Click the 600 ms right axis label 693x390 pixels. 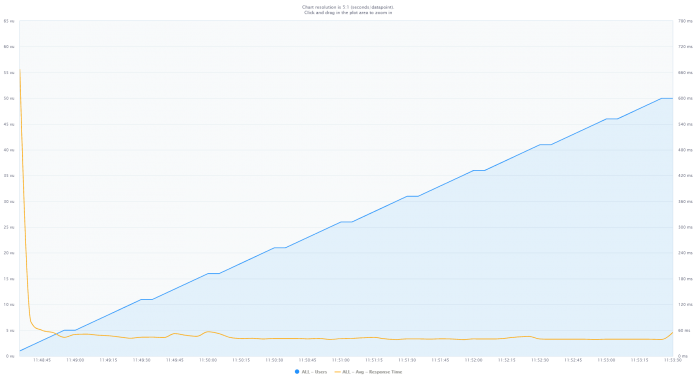pyautogui.click(x=685, y=99)
